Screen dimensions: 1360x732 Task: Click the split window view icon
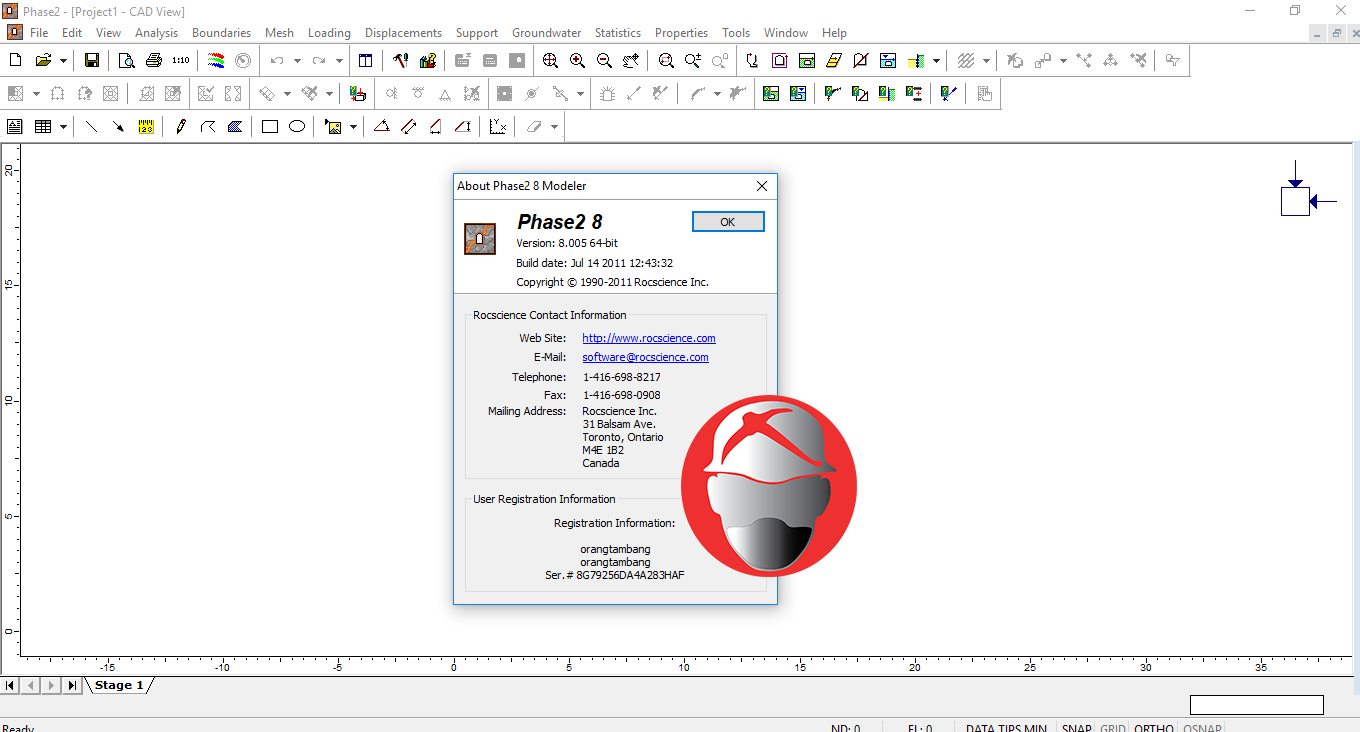[366, 60]
